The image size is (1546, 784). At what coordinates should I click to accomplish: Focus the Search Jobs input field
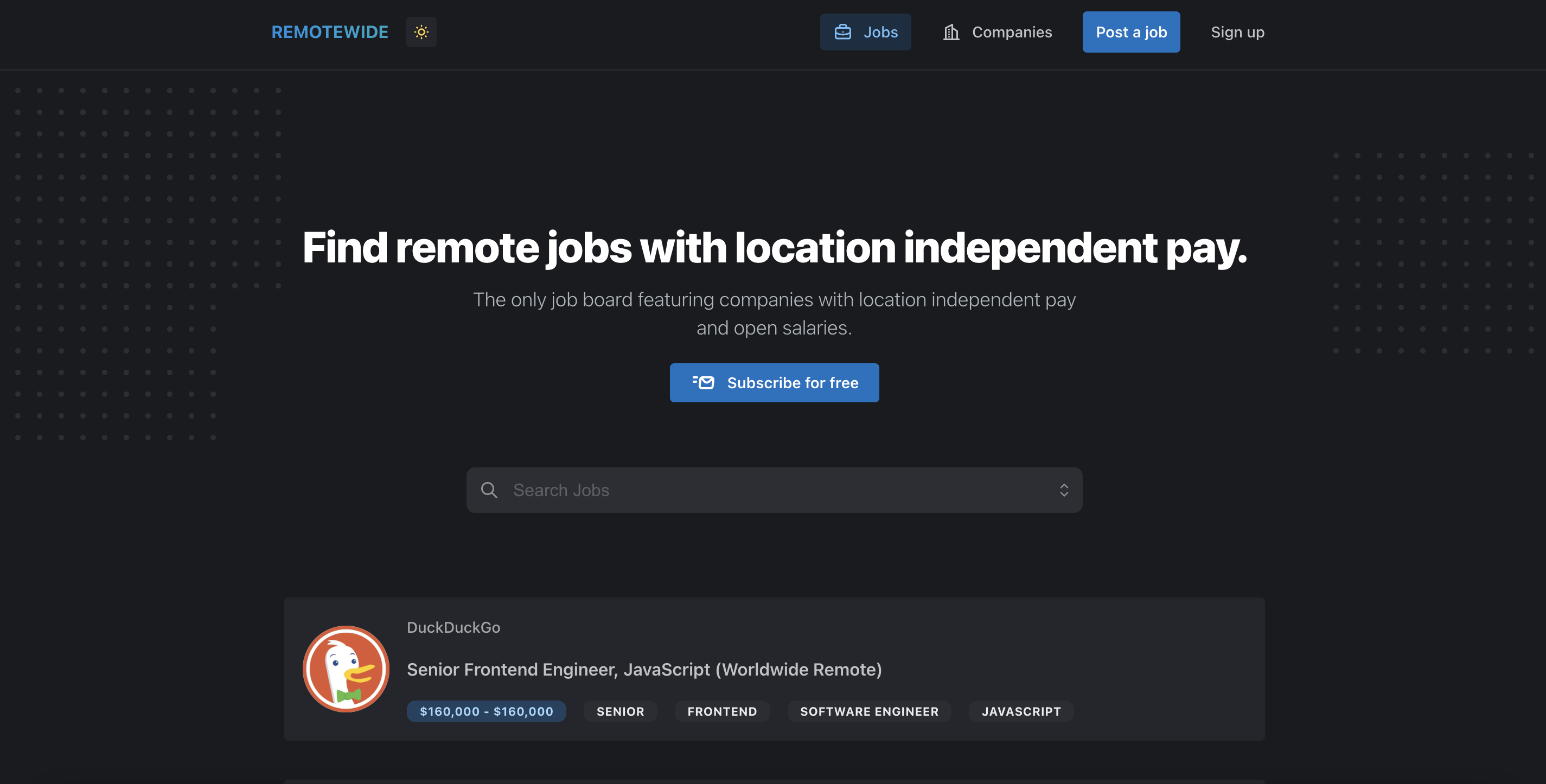[774, 490]
